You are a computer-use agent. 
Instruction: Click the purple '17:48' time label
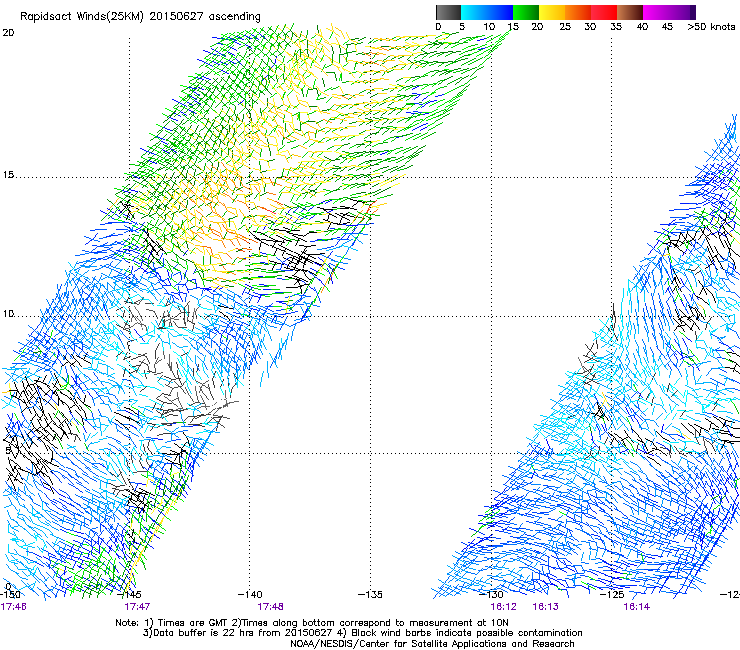[270, 607]
